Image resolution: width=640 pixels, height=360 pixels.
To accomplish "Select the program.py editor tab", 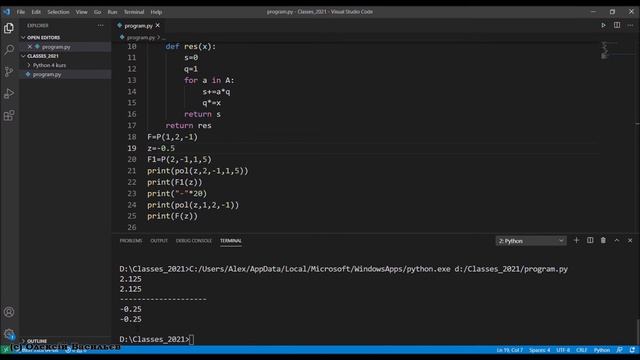I will 138,25.
